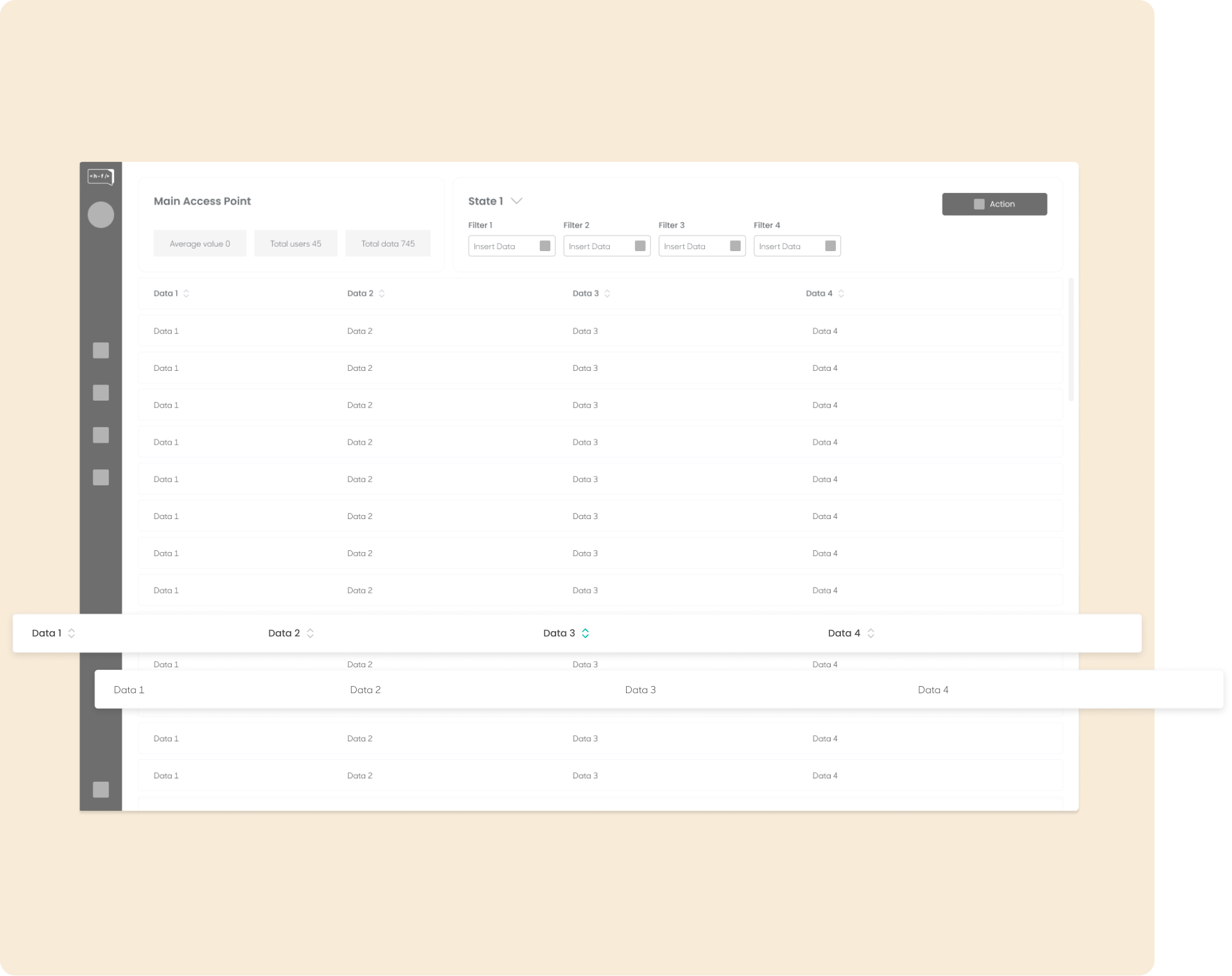1232x976 pixels.
Task: Select the first square sidebar menu icon
Action: pyautogui.click(x=101, y=351)
